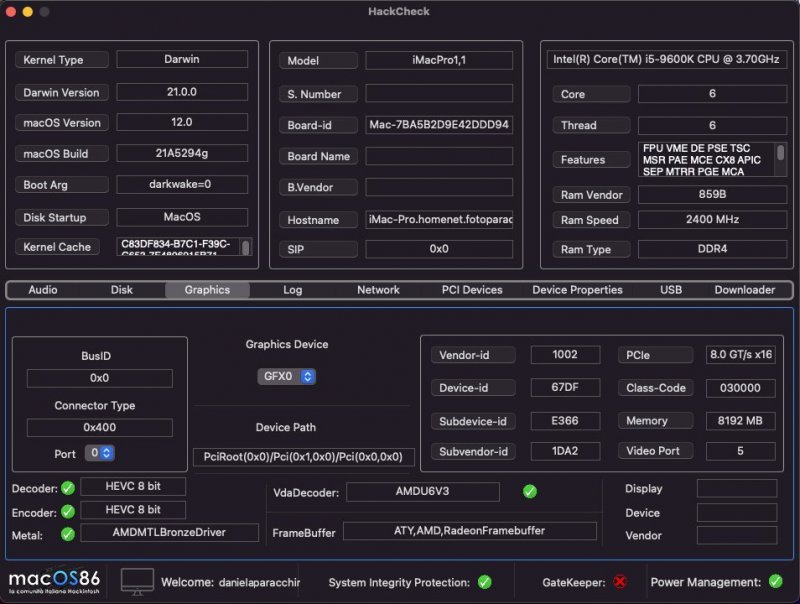Screen dimensions: 800x604
Task: Click the System Integrity Protection checkmark
Action: (484, 582)
